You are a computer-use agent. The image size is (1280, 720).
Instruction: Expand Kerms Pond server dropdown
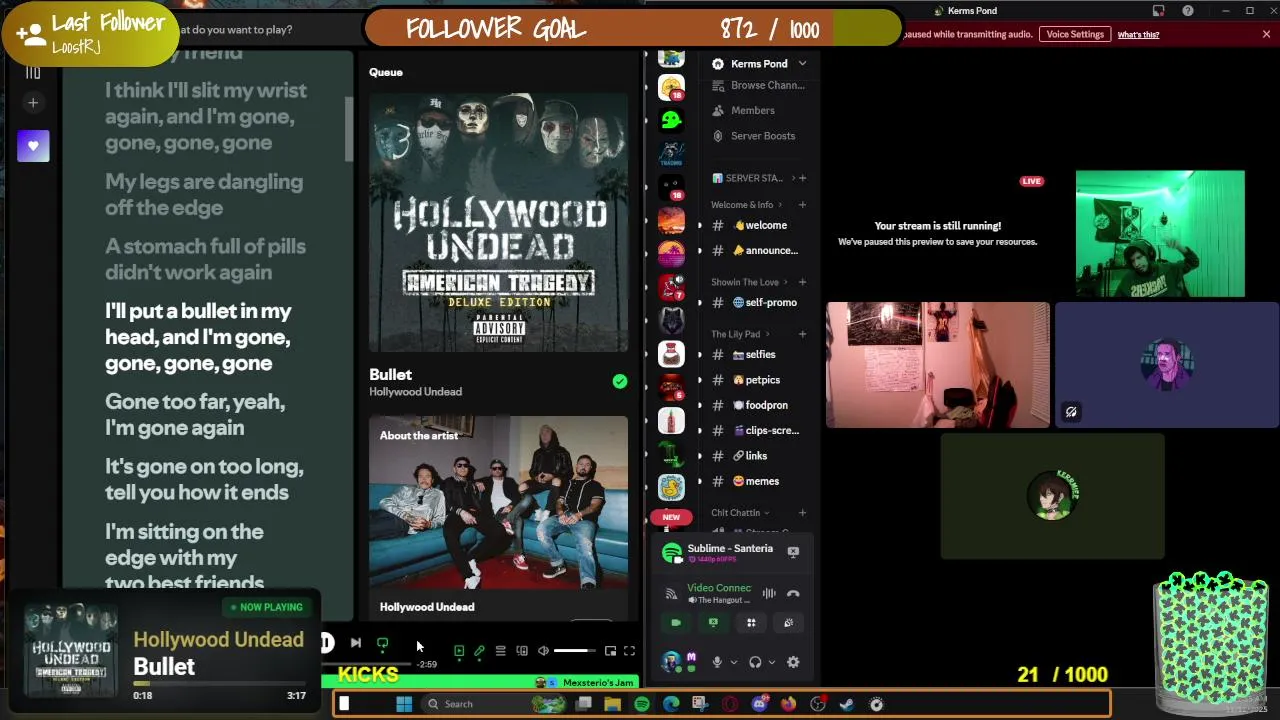point(802,64)
